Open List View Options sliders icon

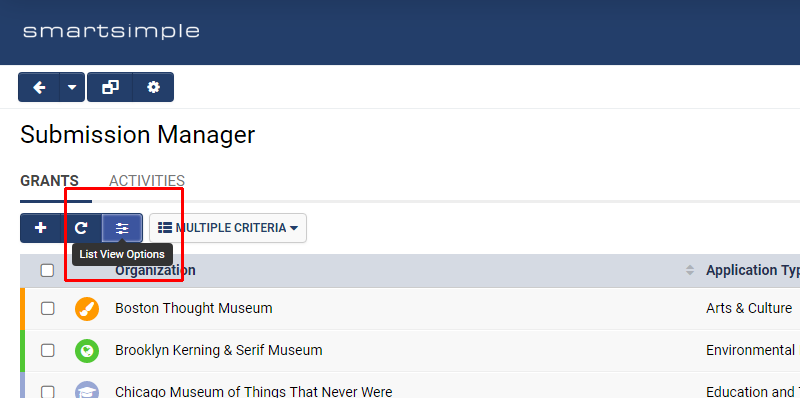(x=122, y=228)
